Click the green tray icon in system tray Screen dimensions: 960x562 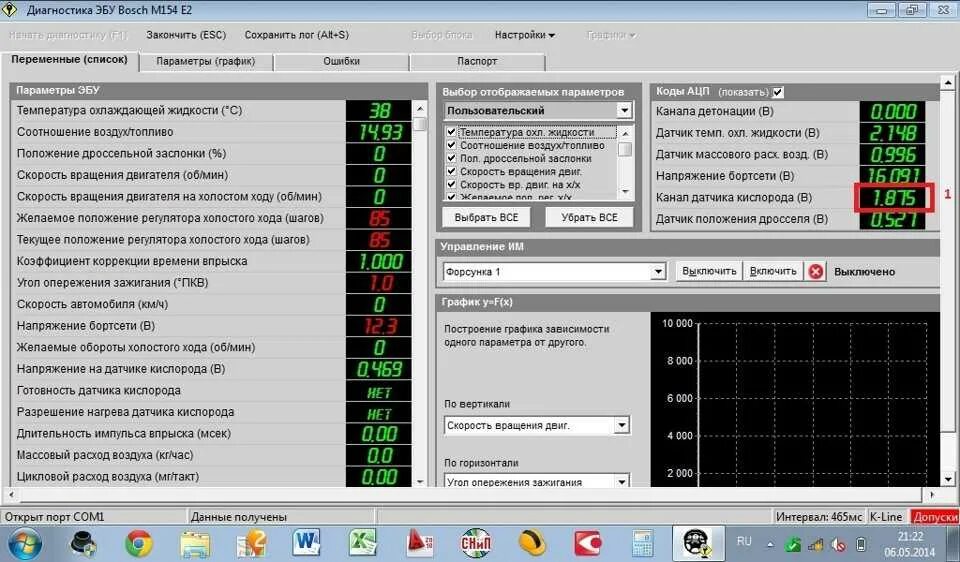tap(792, 544)
